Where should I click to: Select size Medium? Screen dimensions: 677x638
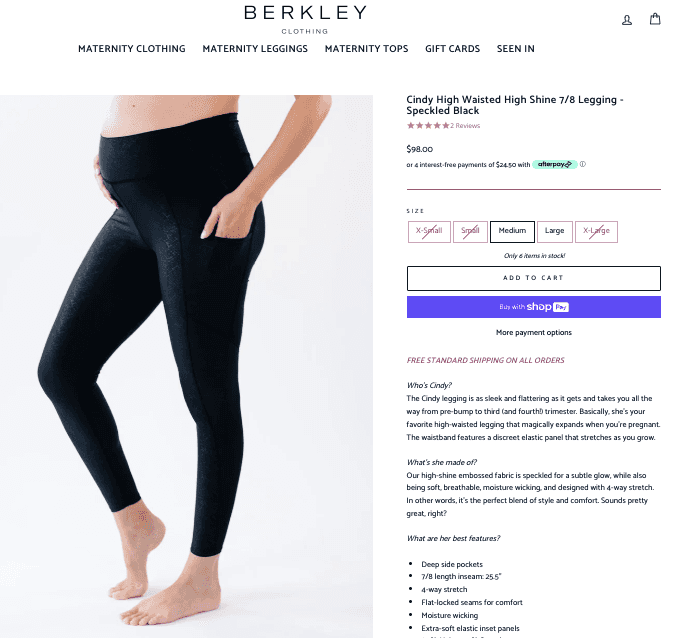point(512,232)
